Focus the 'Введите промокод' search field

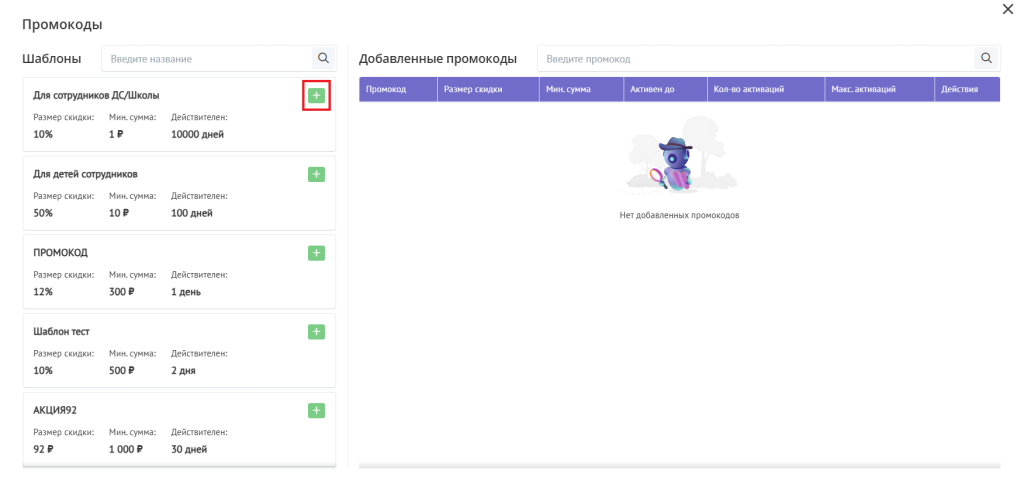(x=755, y=59)
